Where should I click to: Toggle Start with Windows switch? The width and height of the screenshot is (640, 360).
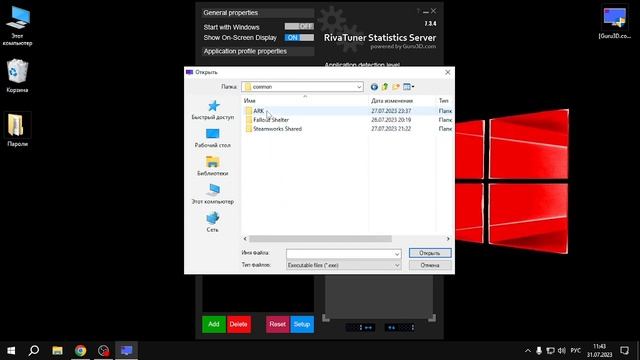coord(299,27)
